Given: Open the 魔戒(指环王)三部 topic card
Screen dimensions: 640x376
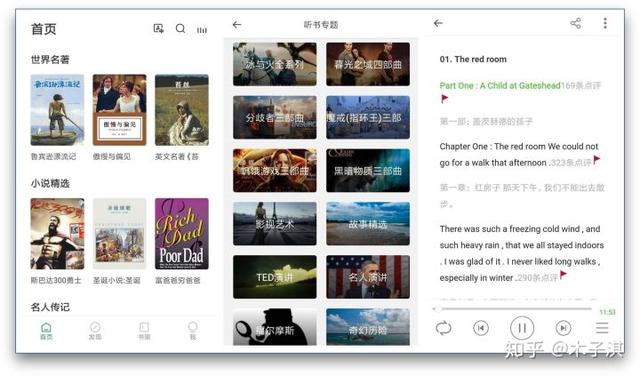Looking at the screenshot, I should pos(368,118).
